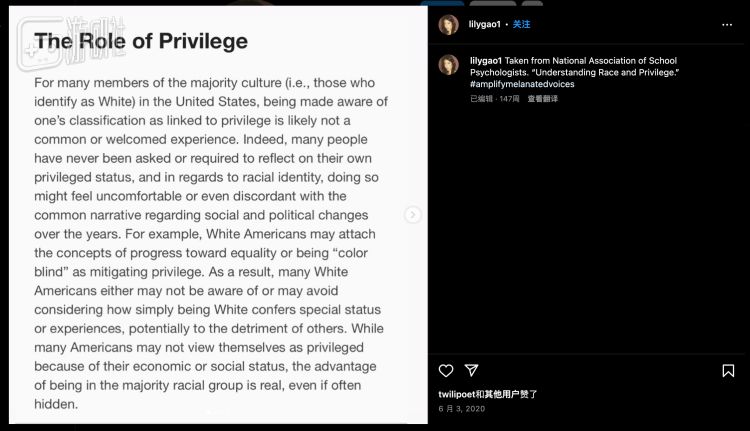
Task: Click The Role of Privilege slide image
Action: 210,230
